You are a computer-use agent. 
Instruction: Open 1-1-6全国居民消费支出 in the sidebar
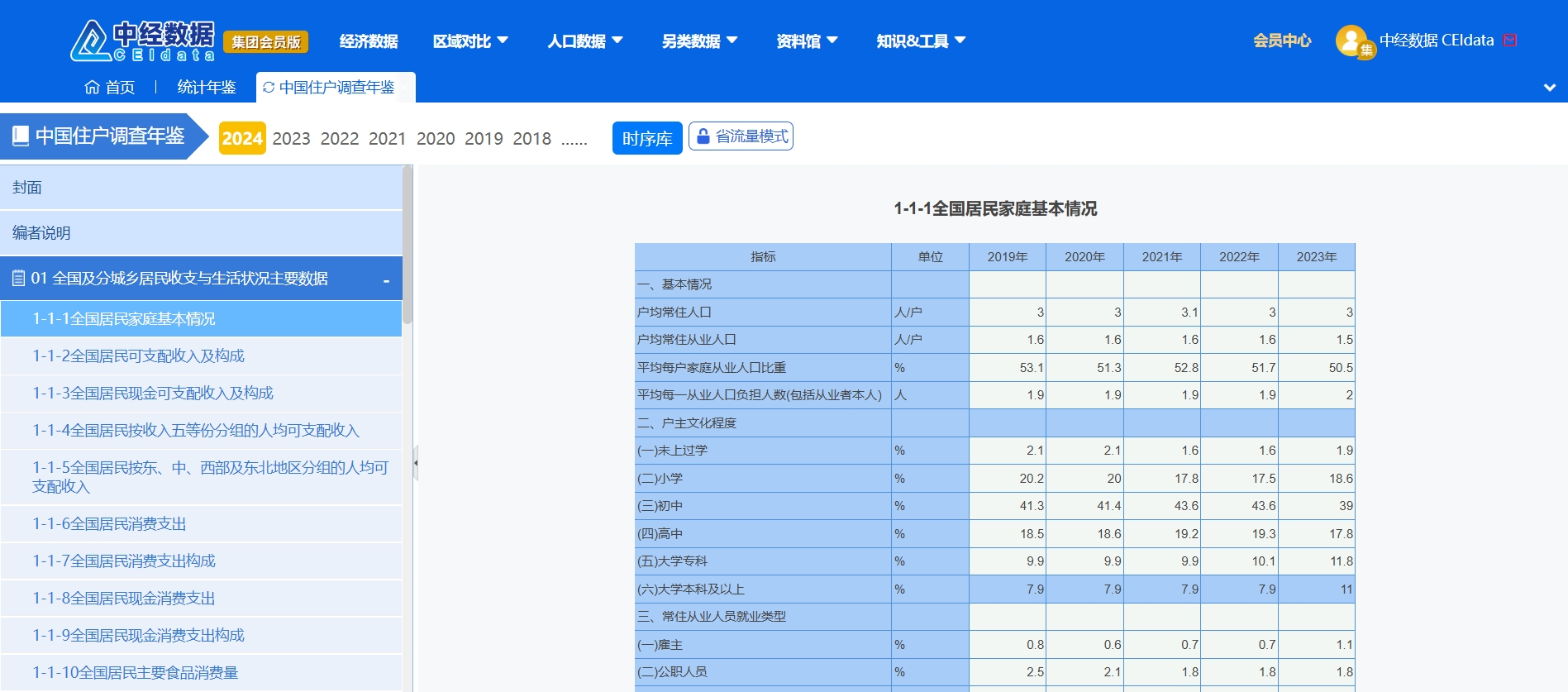[109, 523]
